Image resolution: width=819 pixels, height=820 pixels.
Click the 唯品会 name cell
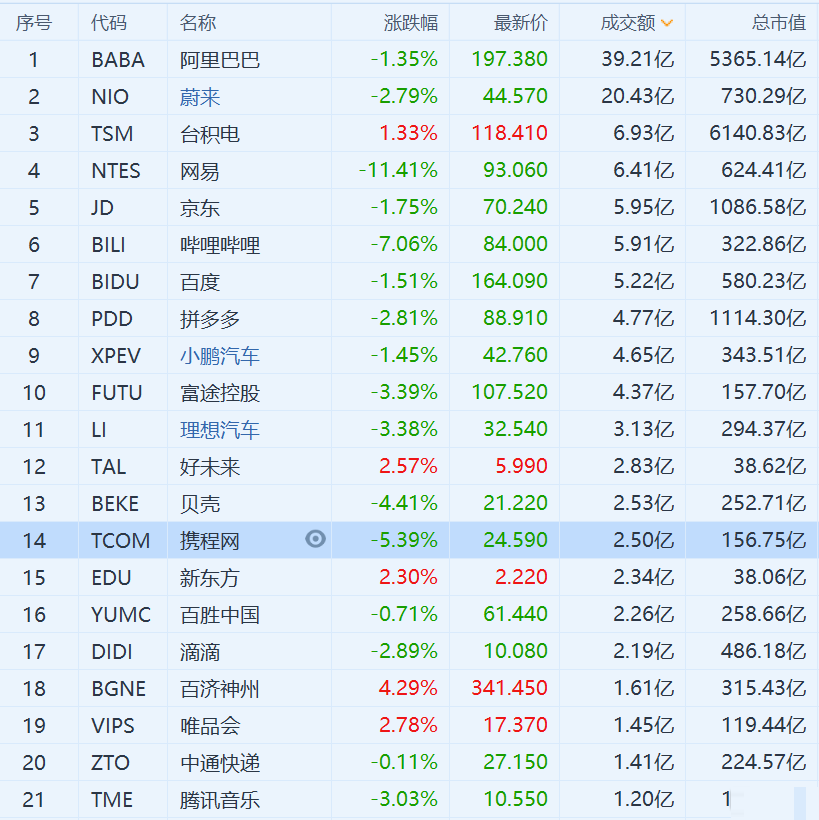[x=210, y=726]
